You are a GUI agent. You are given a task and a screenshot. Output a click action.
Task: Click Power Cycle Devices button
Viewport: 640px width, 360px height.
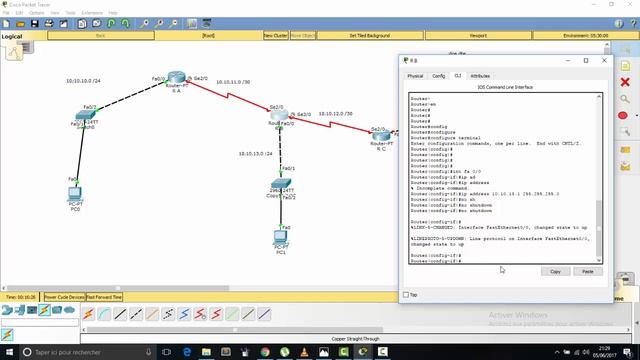tap(64, 297)
